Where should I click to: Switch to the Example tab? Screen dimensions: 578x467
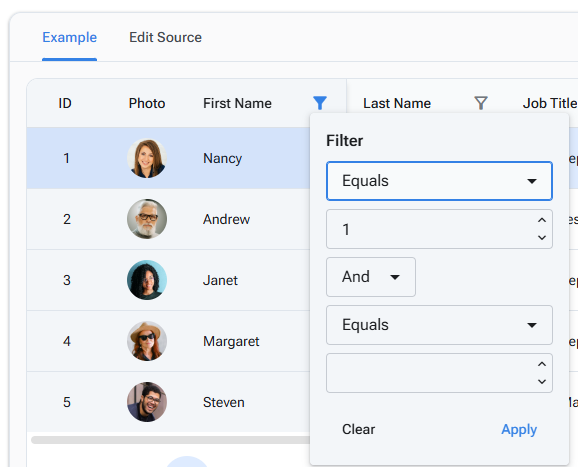69,38
